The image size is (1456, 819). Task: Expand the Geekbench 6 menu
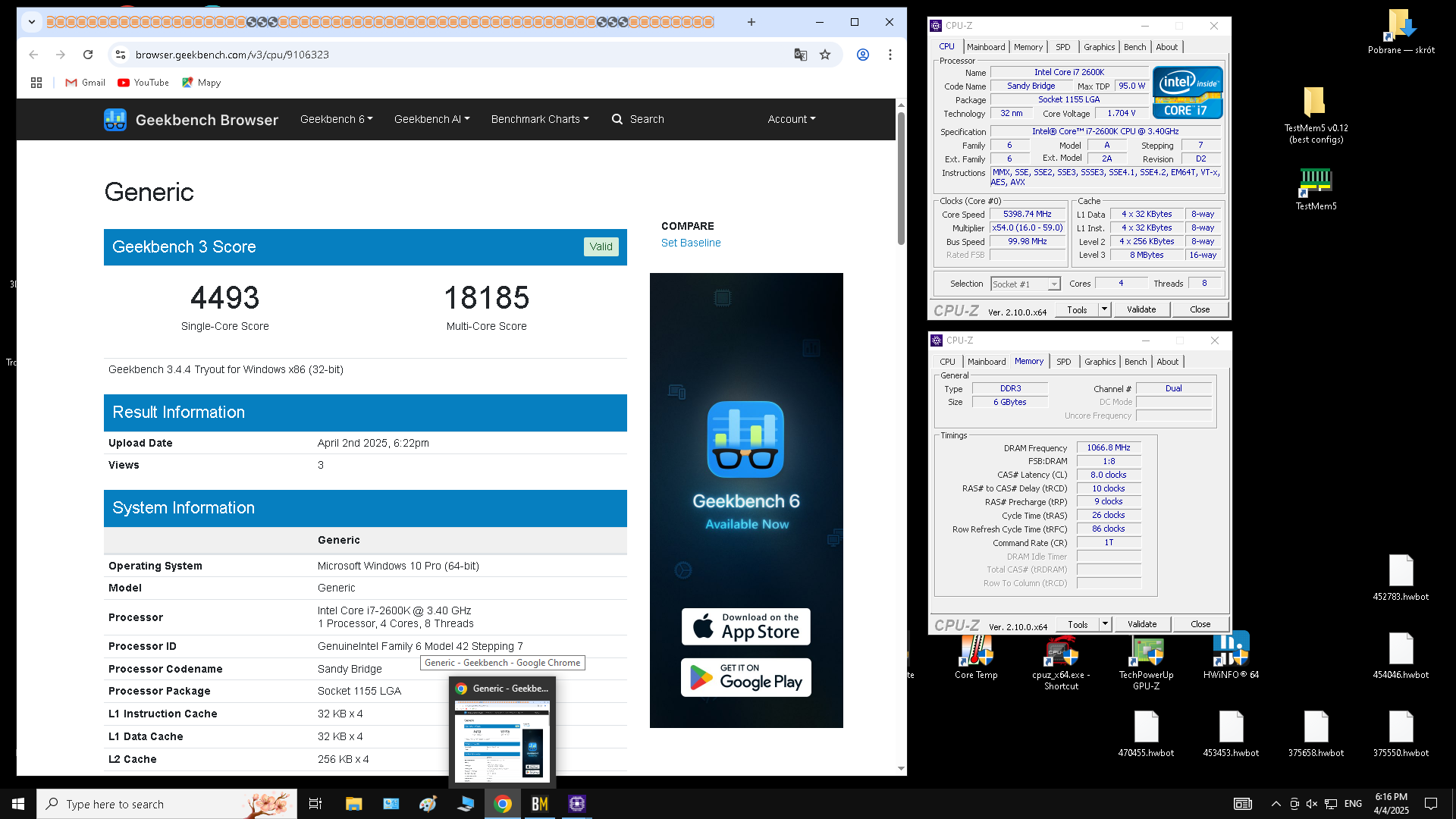coord(337,119)
